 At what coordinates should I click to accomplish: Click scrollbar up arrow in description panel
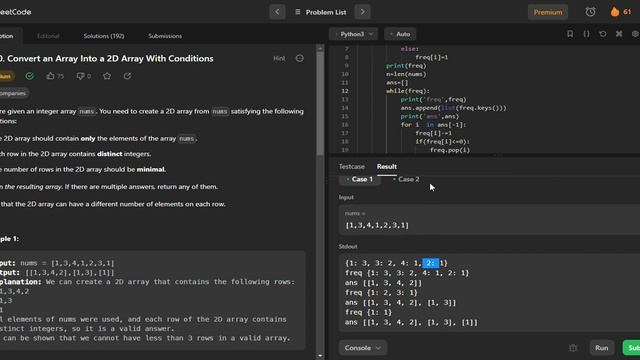click(x=320, y=49)
